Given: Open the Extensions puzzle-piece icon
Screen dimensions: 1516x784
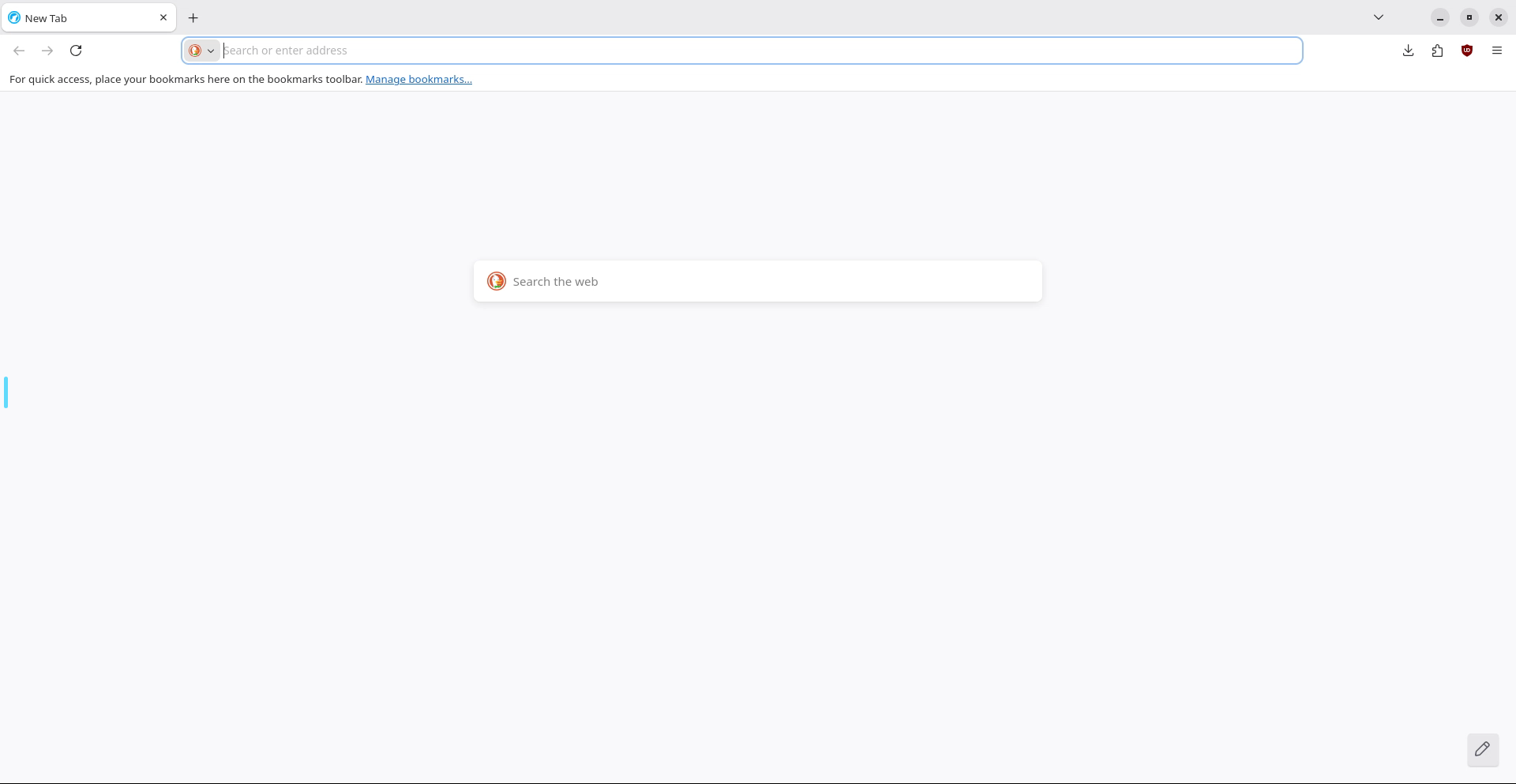Looking at the screenshot, I should coord(1437,51).
